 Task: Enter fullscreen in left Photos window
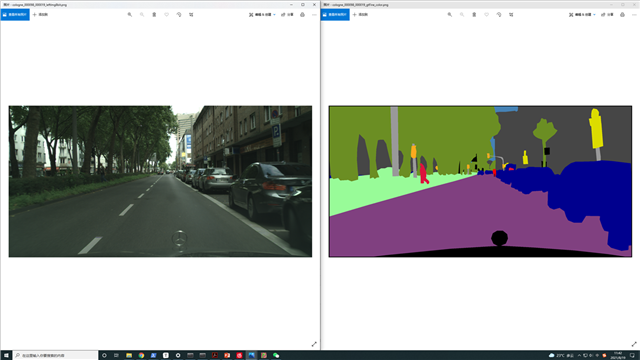[314, 344]
